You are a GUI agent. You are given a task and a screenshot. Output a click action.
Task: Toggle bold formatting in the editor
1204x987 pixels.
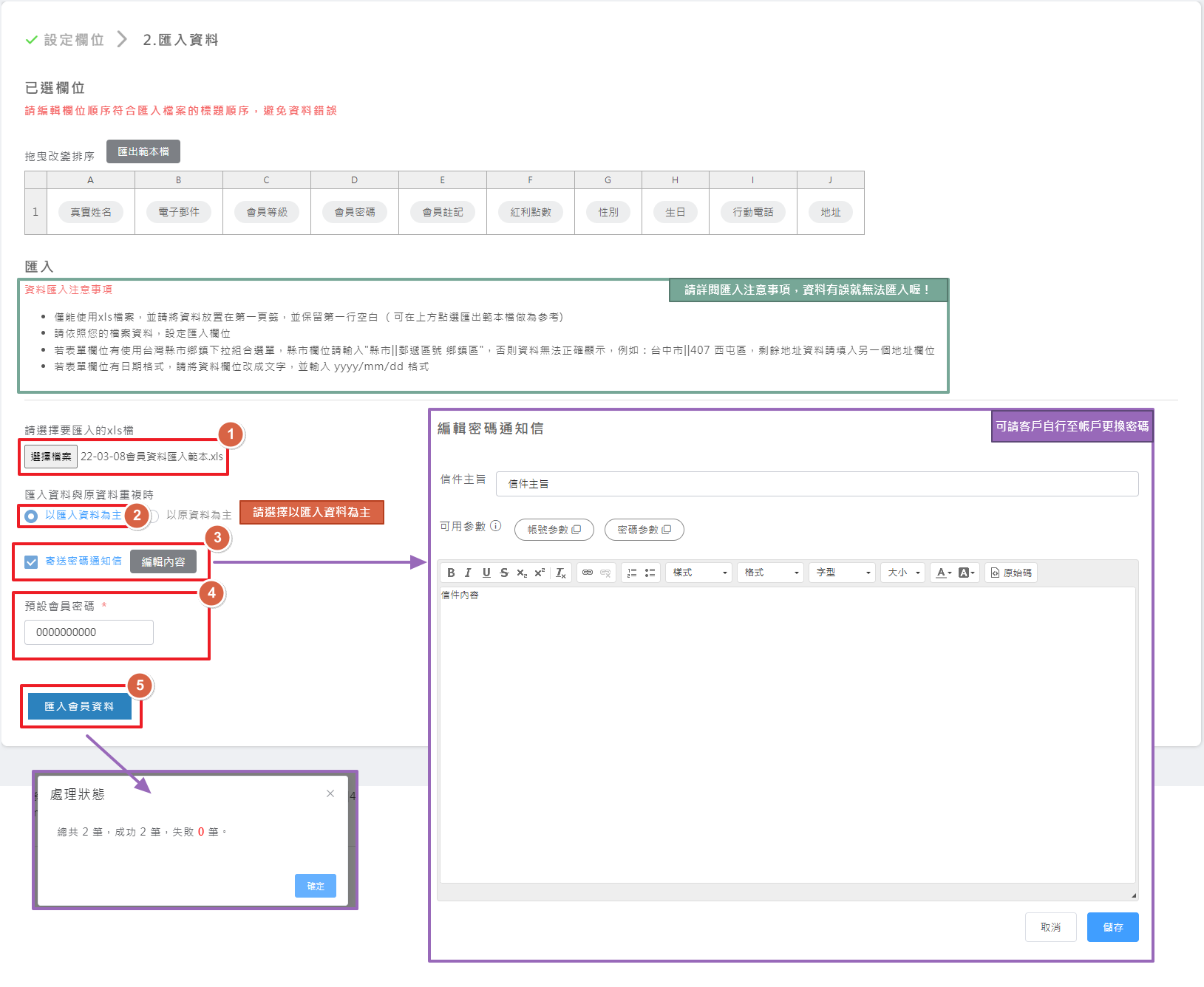pos(451,573)
